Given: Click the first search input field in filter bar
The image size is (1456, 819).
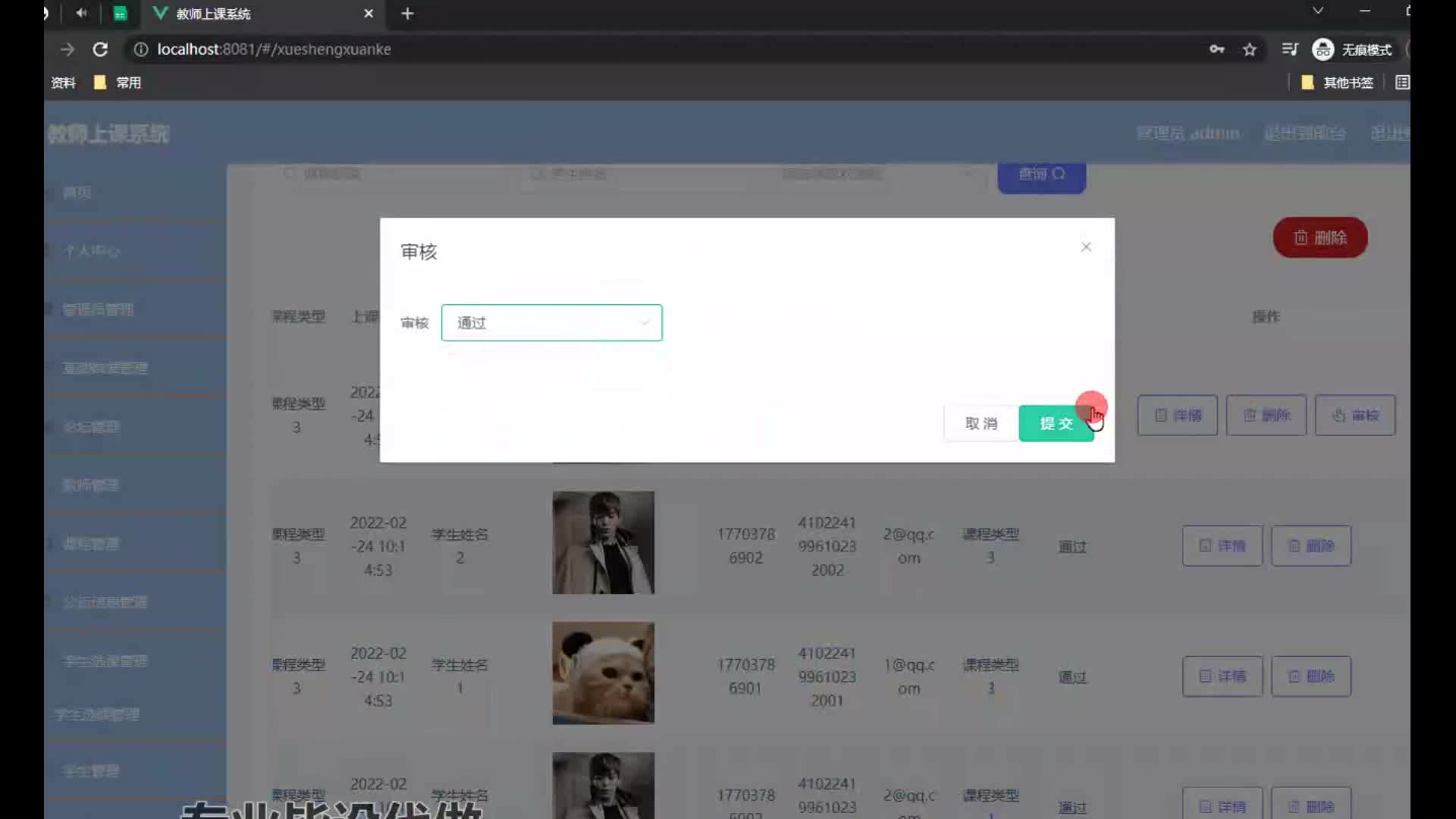Looking at the screenshot, I should [391, 174].
